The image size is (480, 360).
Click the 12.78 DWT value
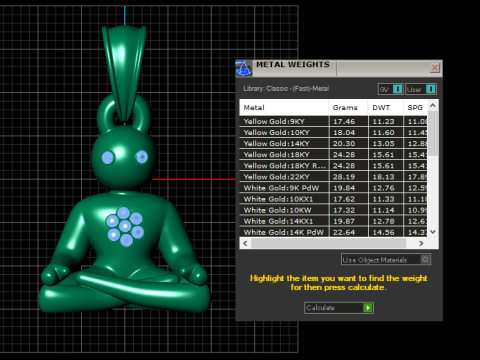[383, 221]
